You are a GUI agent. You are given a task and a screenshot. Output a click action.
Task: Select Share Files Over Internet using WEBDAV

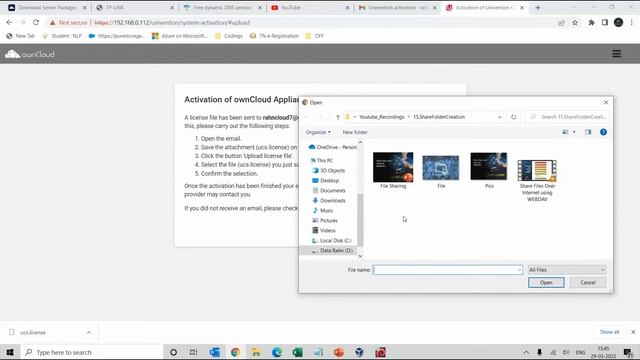point(537,180)
